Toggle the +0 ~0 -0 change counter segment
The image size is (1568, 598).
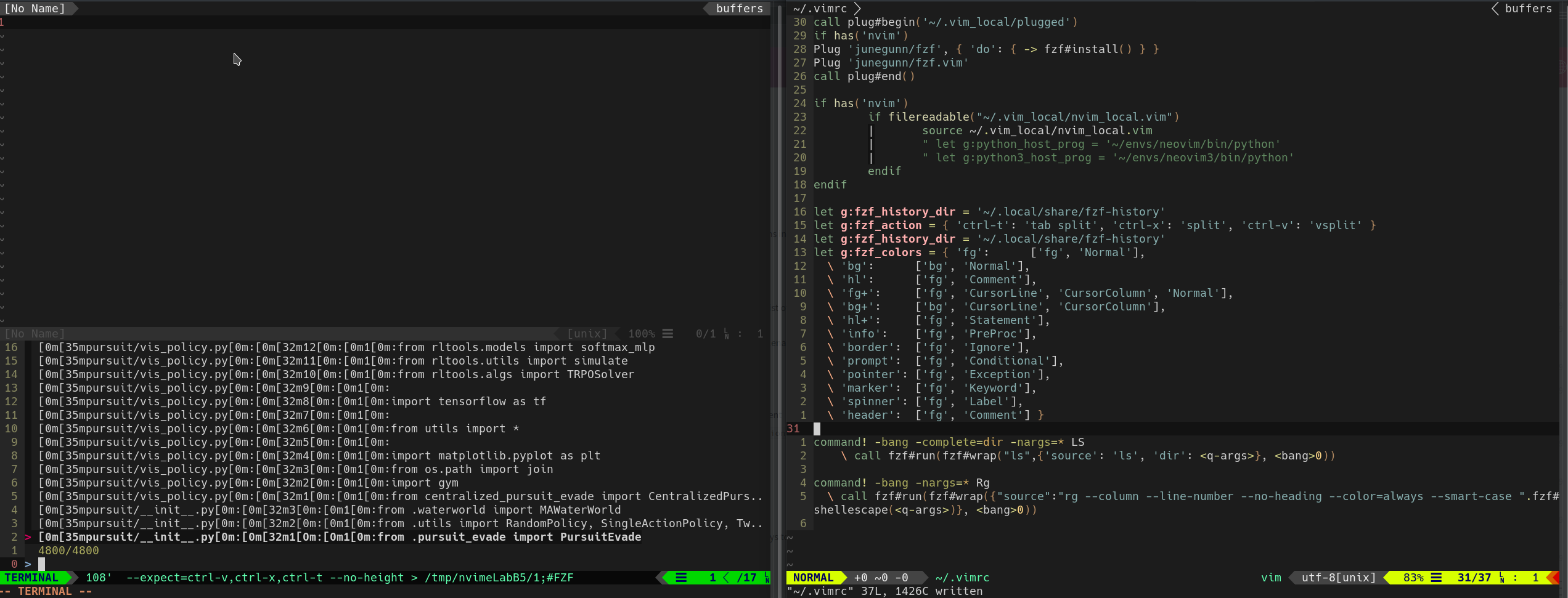(x=880, y=578)
